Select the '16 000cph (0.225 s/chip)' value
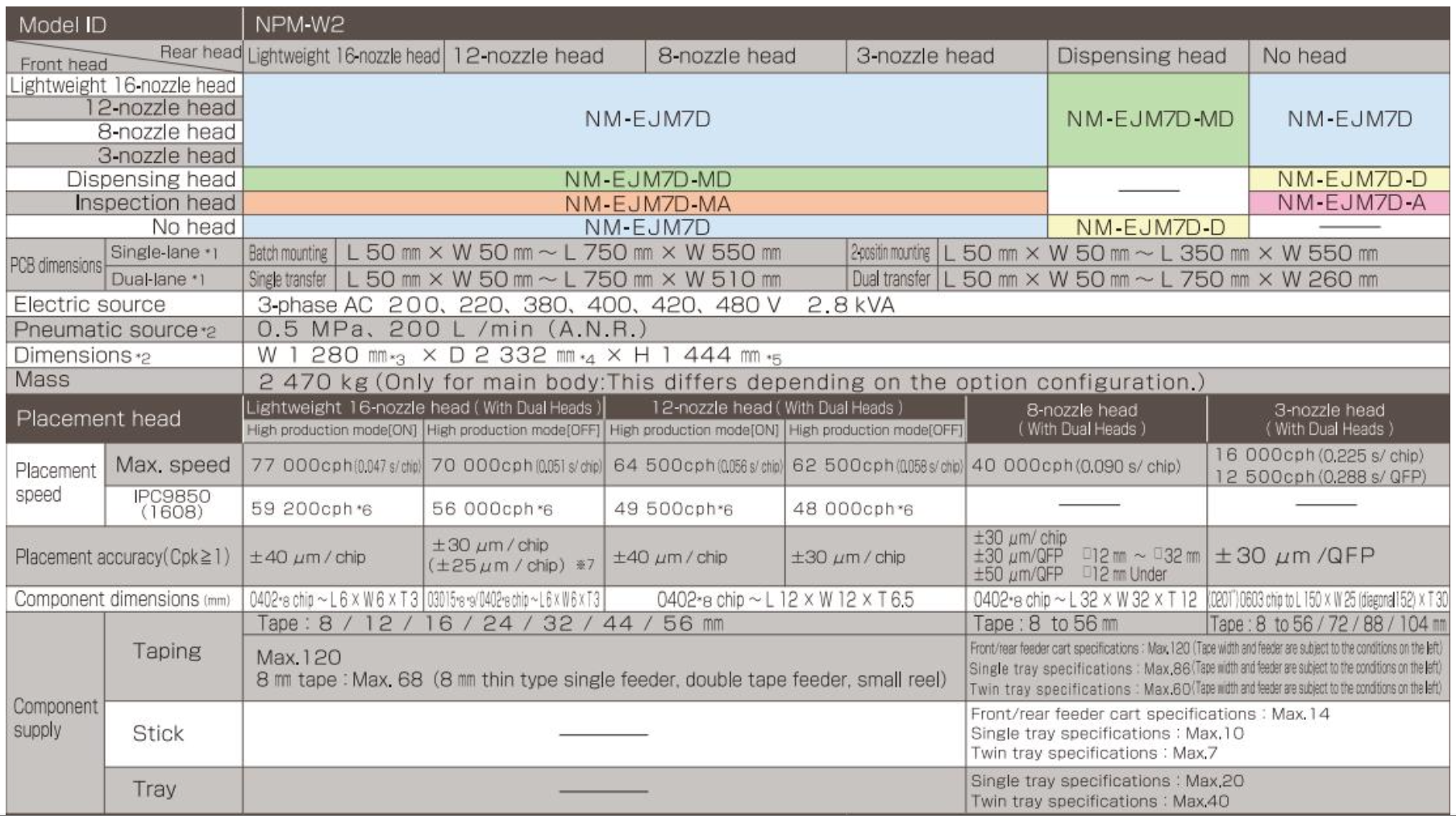 coord(1319,455)
